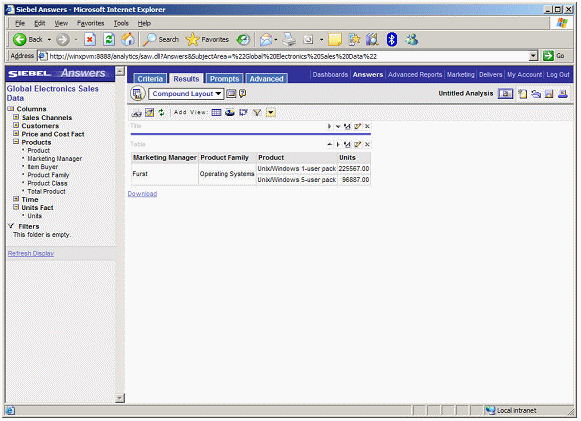Add a table view
581x421 pixels.
click(216, 113)
